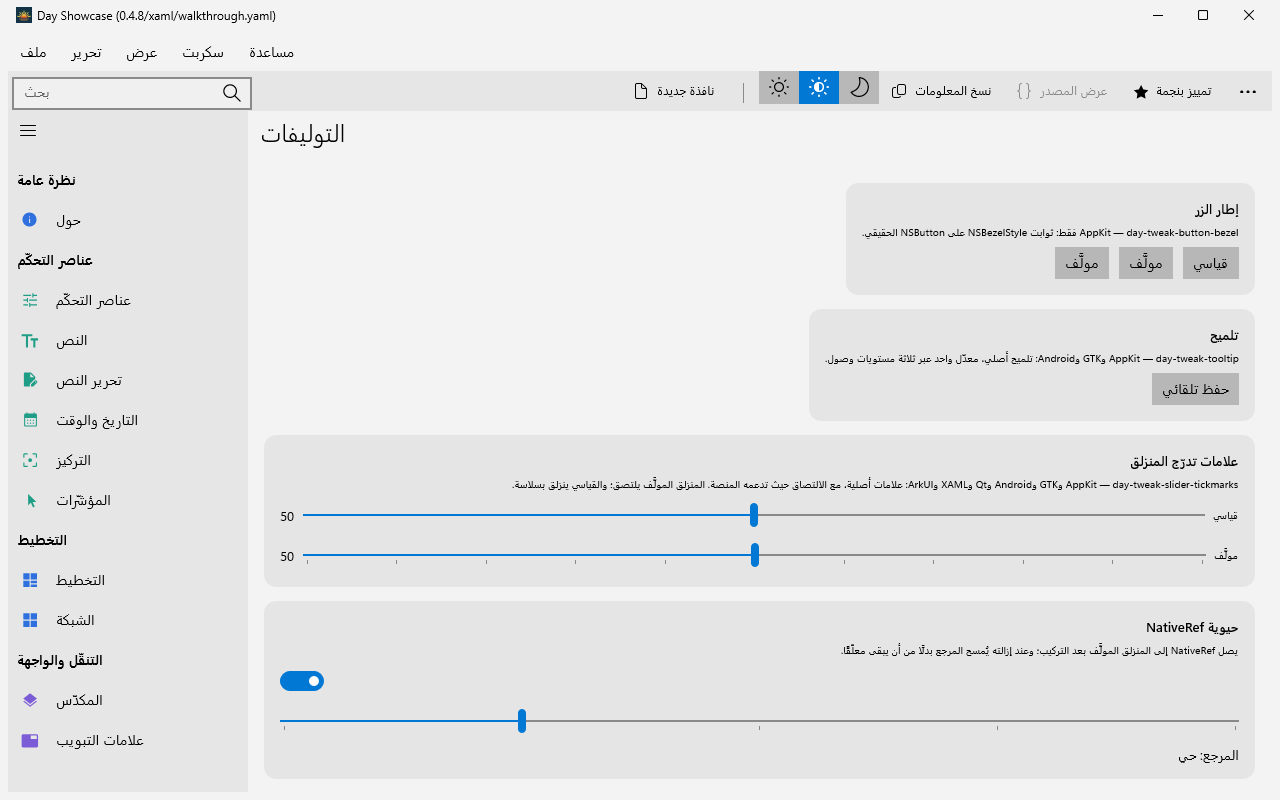Screen dimensions: 1280x800
Task: Open the مساعدة menu
Action: pyautogui.click(x=271, y=53)
